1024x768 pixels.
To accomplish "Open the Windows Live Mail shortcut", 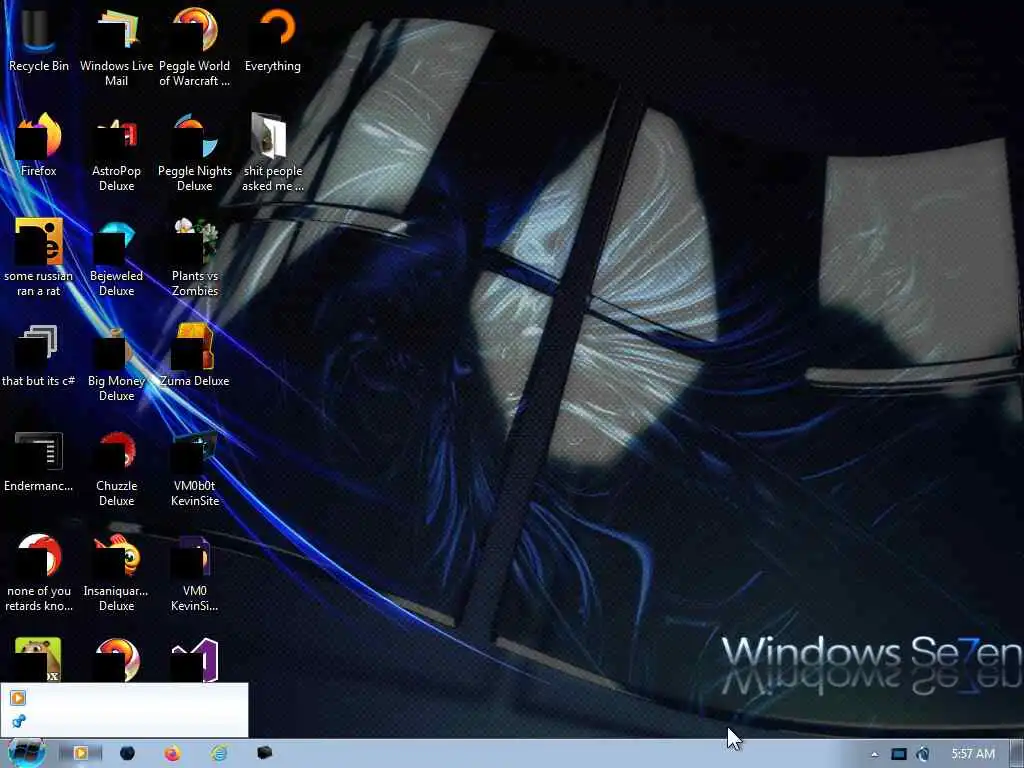I will coord(116,47).
